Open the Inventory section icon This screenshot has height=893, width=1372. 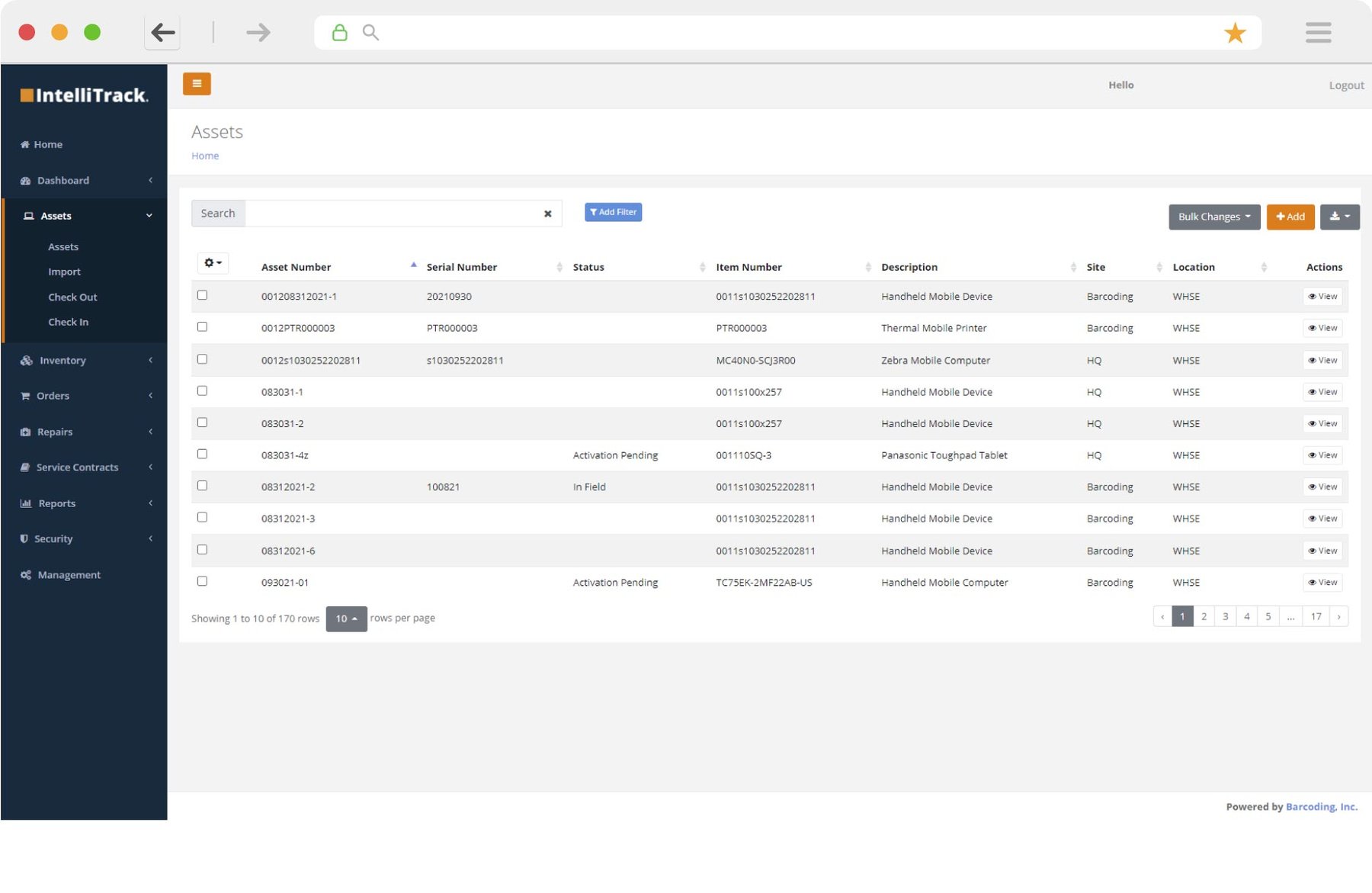(x=26, y=360)
